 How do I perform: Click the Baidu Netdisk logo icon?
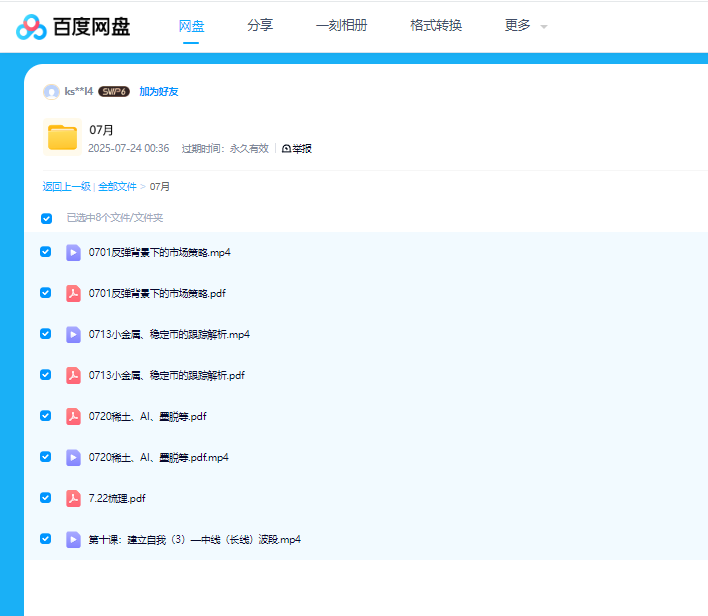click(31, 27)
